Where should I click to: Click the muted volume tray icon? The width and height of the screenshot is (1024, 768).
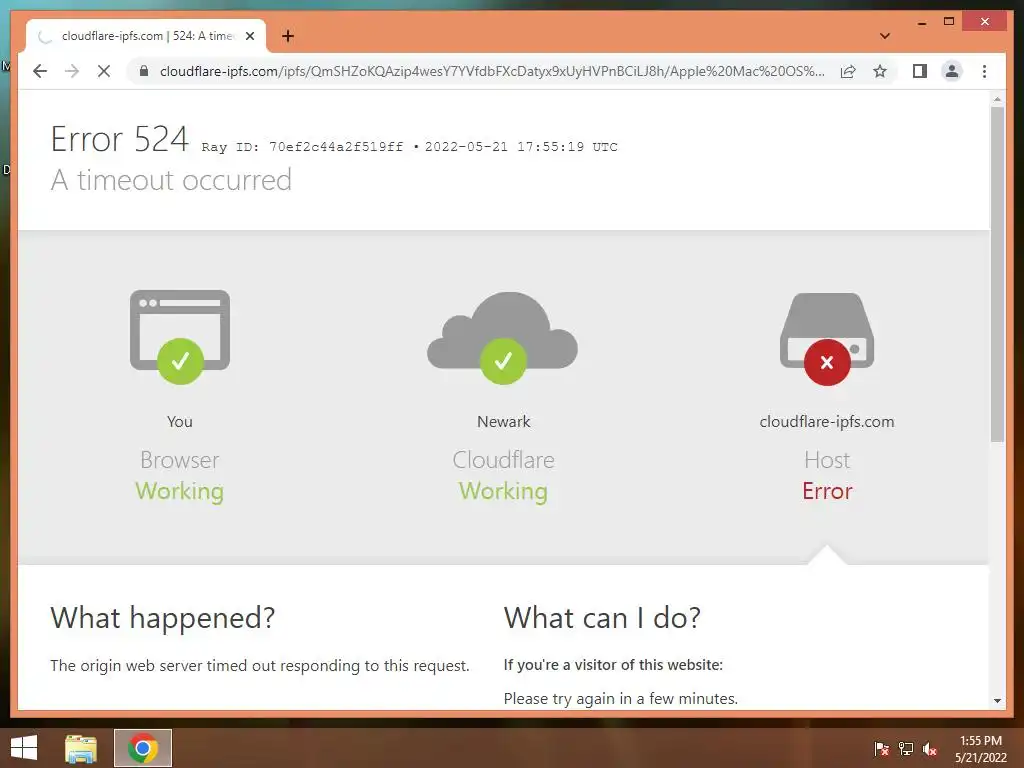[x=930, y=749]
